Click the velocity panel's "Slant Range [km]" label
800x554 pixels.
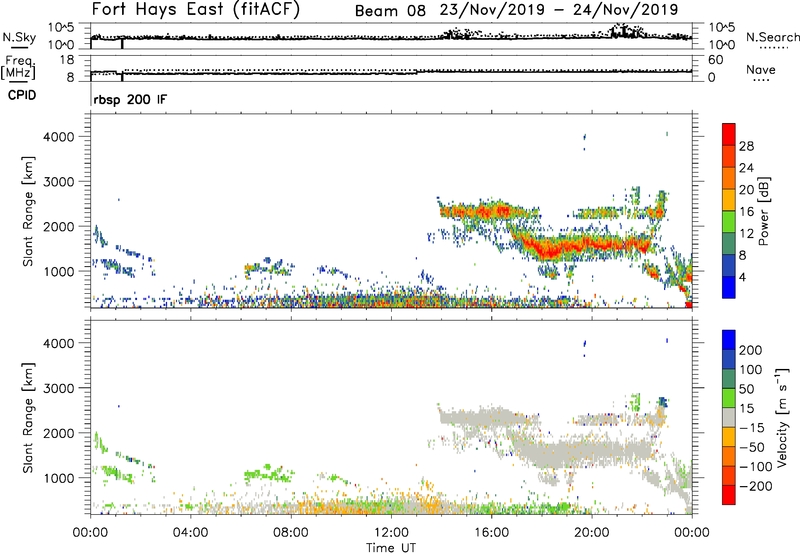pos(28,418)
